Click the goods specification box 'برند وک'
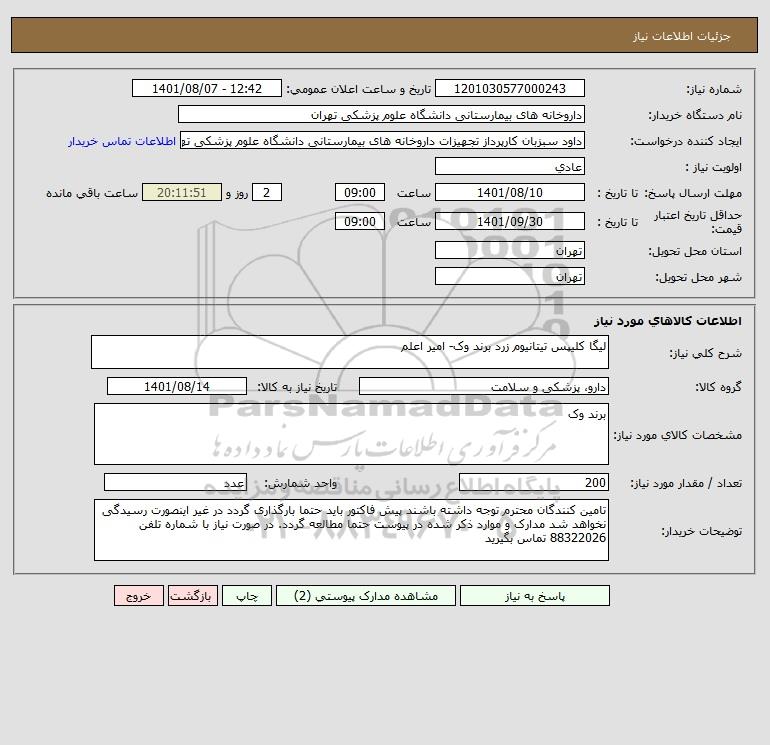Viewport: 770px width, 745px height. tap(351, 434)
